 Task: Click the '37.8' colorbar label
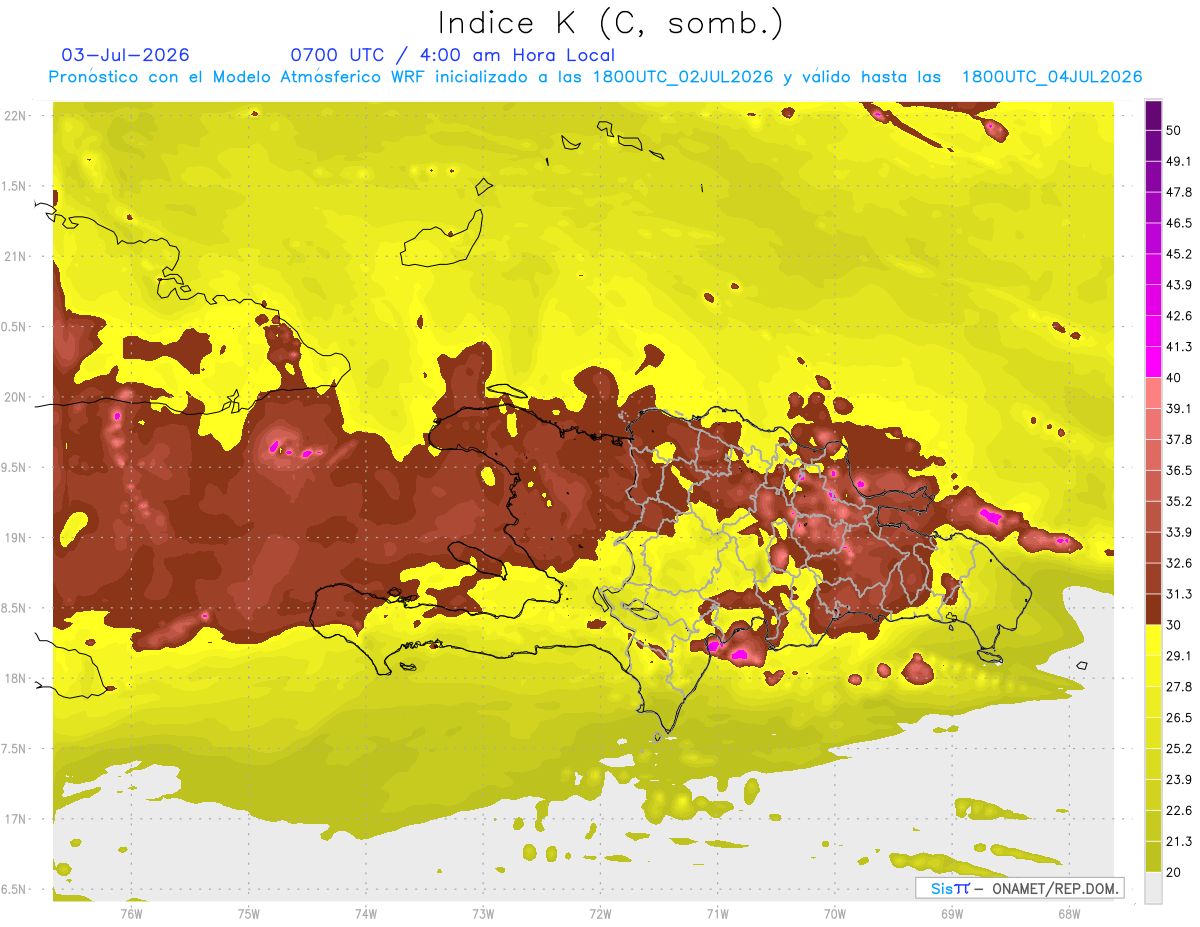[1179, 439]
